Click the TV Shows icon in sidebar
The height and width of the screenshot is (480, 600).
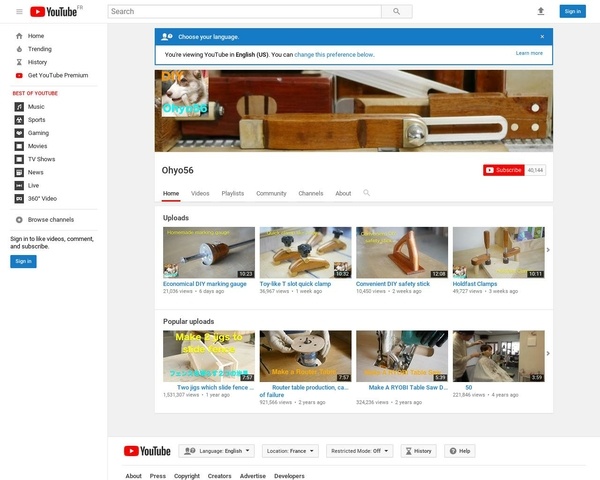coord(19,159)
